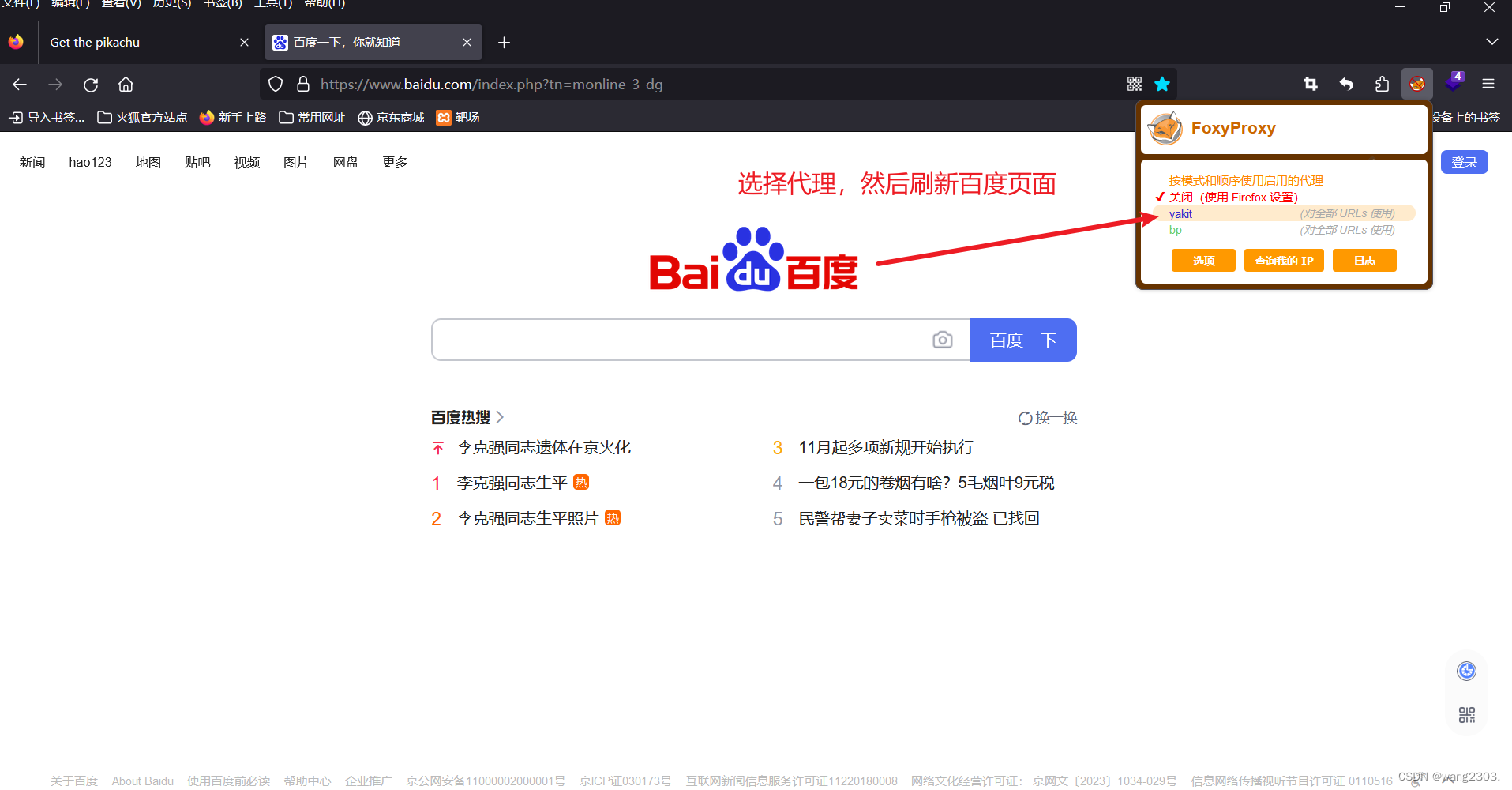The image size is (1512, 790).
Task: Toggle bookmark star for this page
Action: click(x=1162, y=84)
